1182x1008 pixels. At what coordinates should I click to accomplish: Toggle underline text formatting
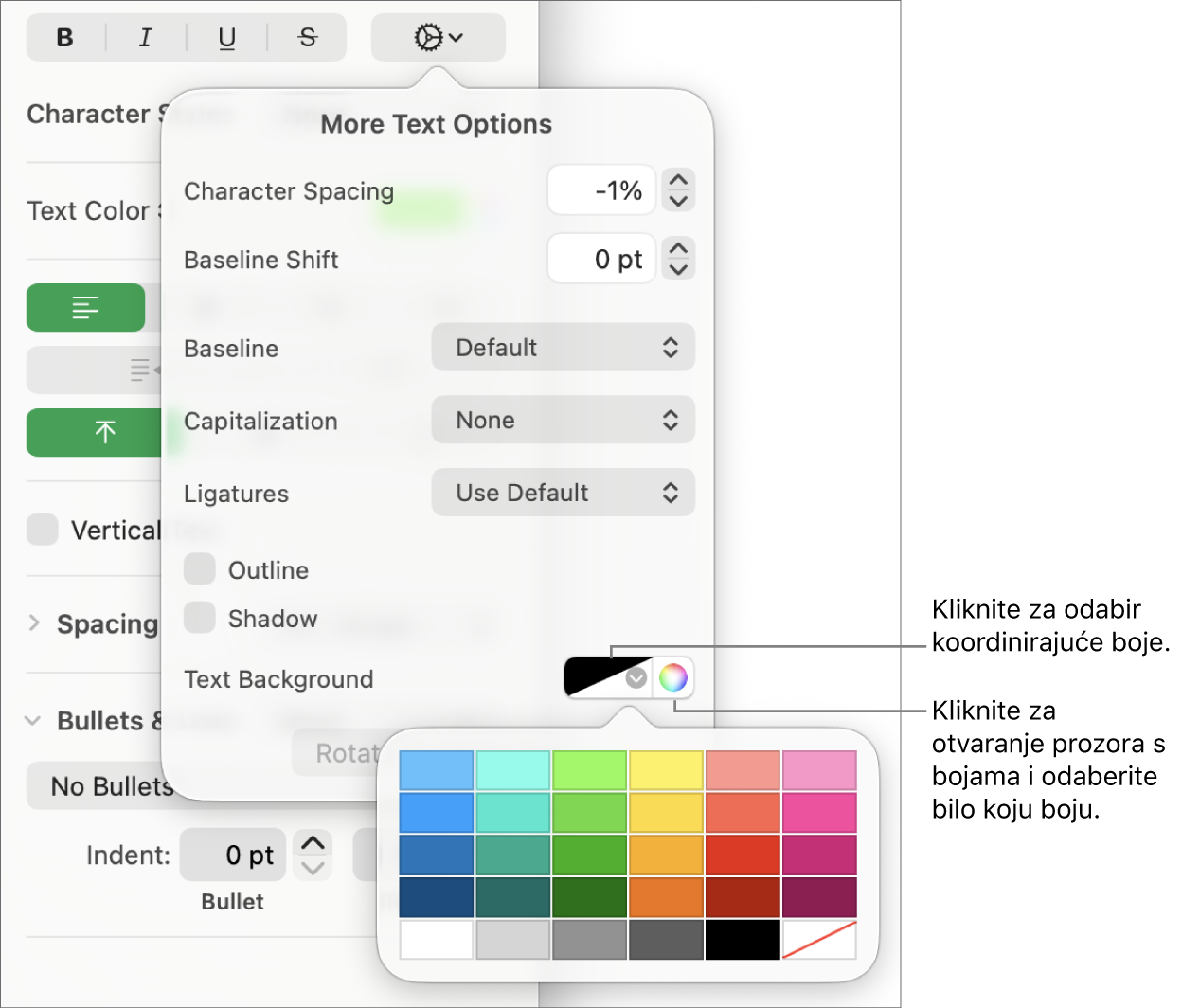(x=227, y=38)
